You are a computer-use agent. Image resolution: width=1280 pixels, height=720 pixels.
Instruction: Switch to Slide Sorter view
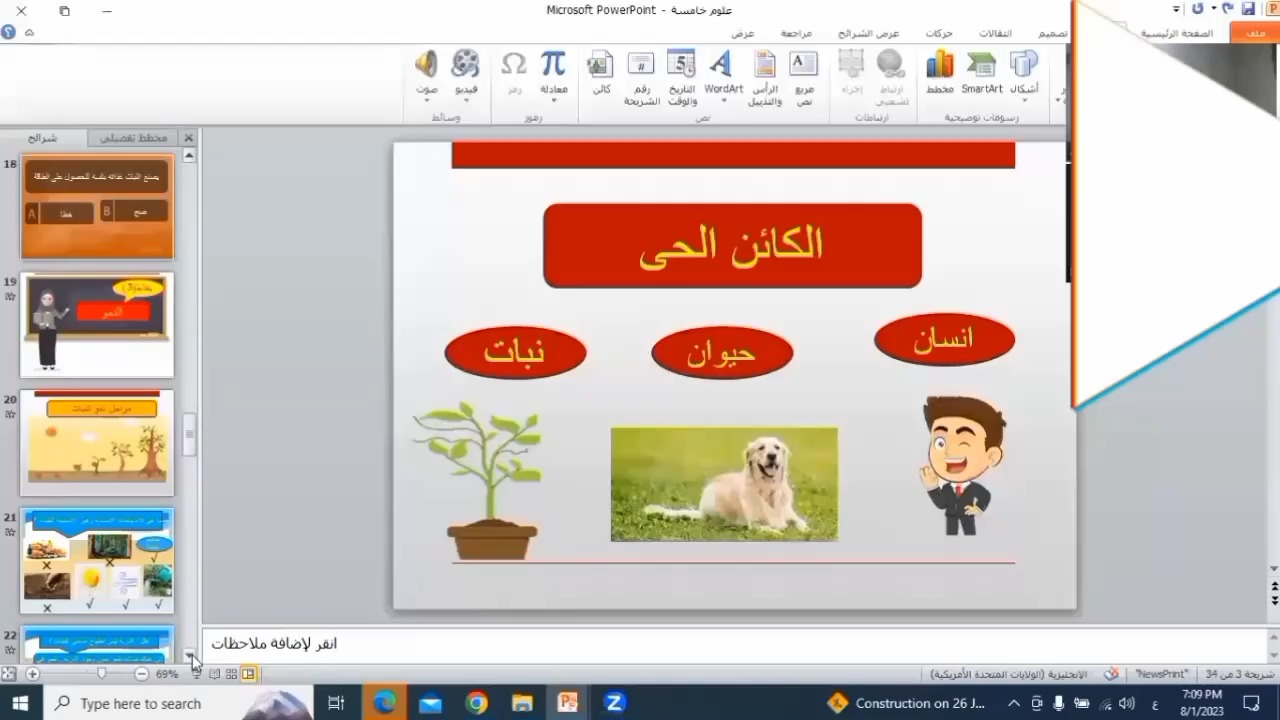coord(231,674)
